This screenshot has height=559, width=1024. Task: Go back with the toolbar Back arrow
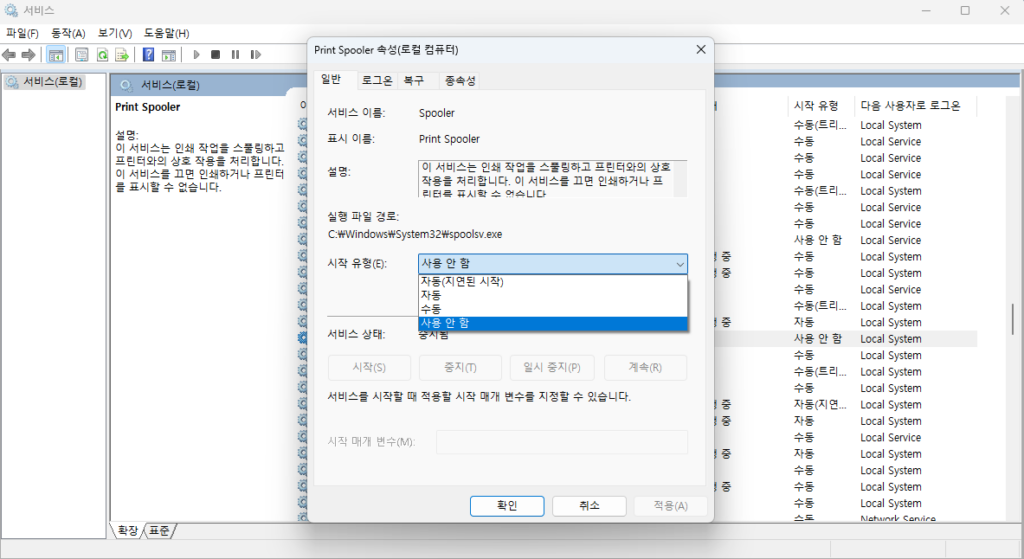pyautogui.click(x=9, y=55)
